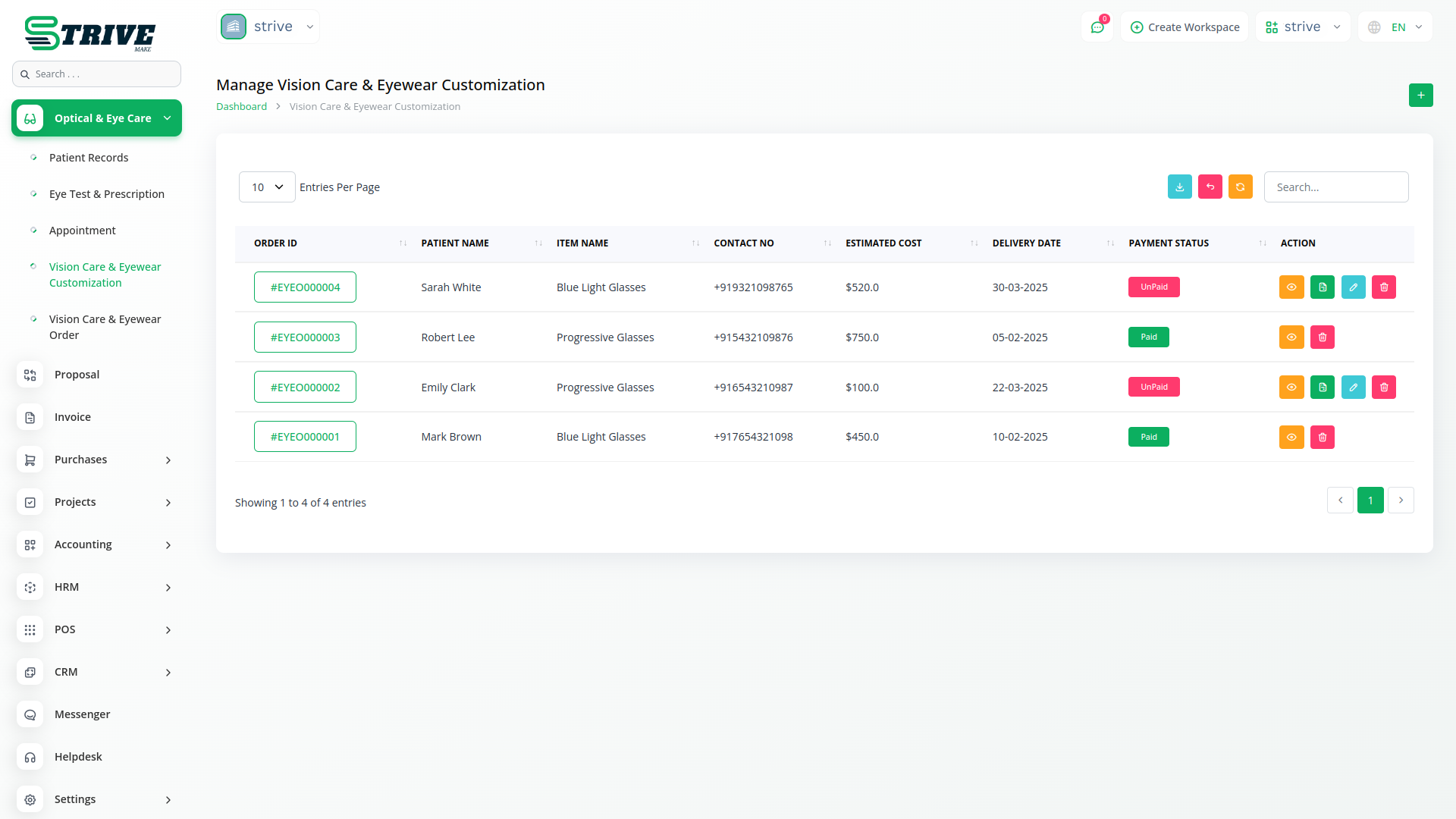Click the pink undo reset icon
The height and width of the screenshot is (819, 1456).
[1210, 187]
